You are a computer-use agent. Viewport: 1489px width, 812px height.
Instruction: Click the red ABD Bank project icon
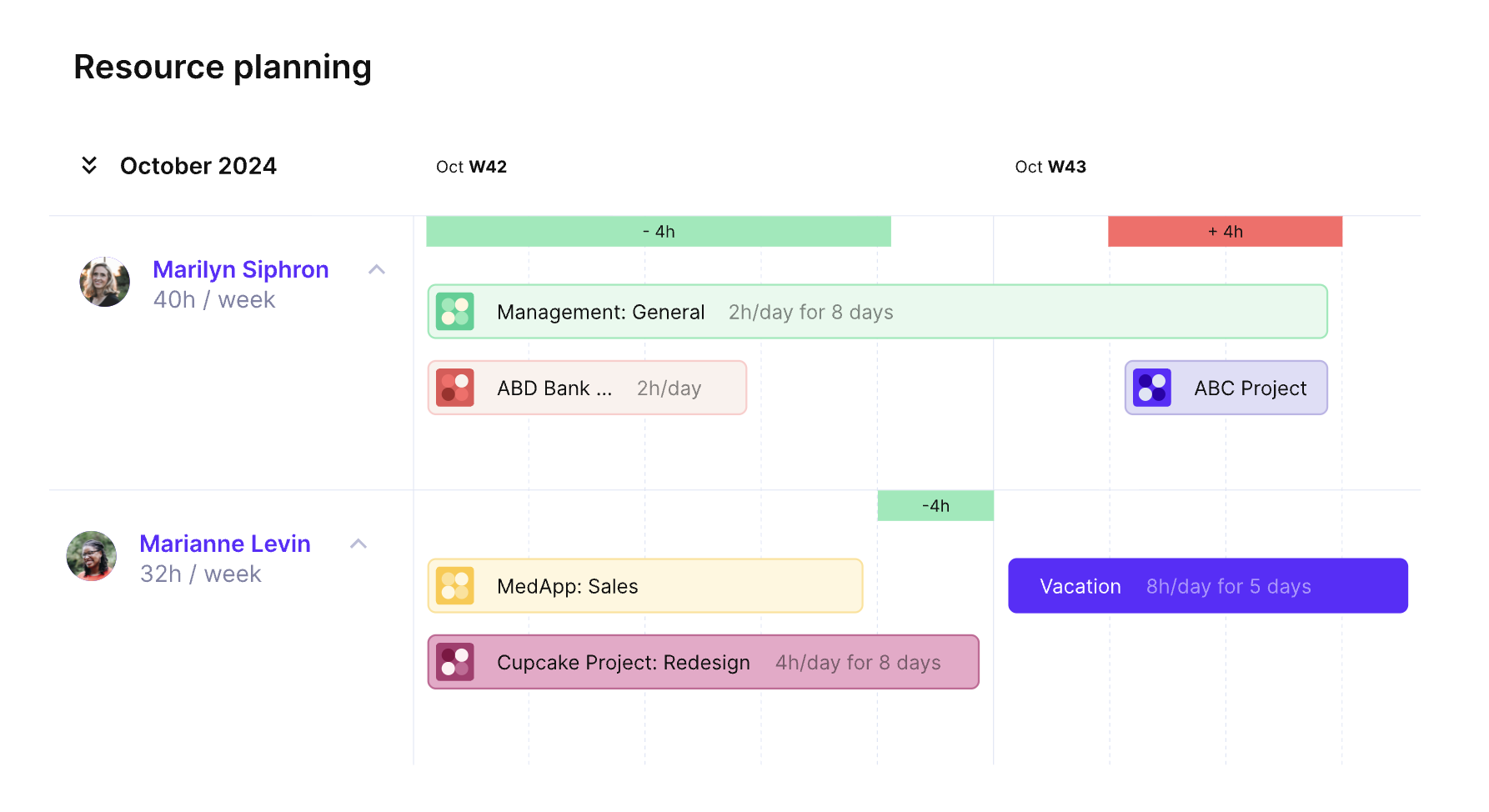point(455,388)
